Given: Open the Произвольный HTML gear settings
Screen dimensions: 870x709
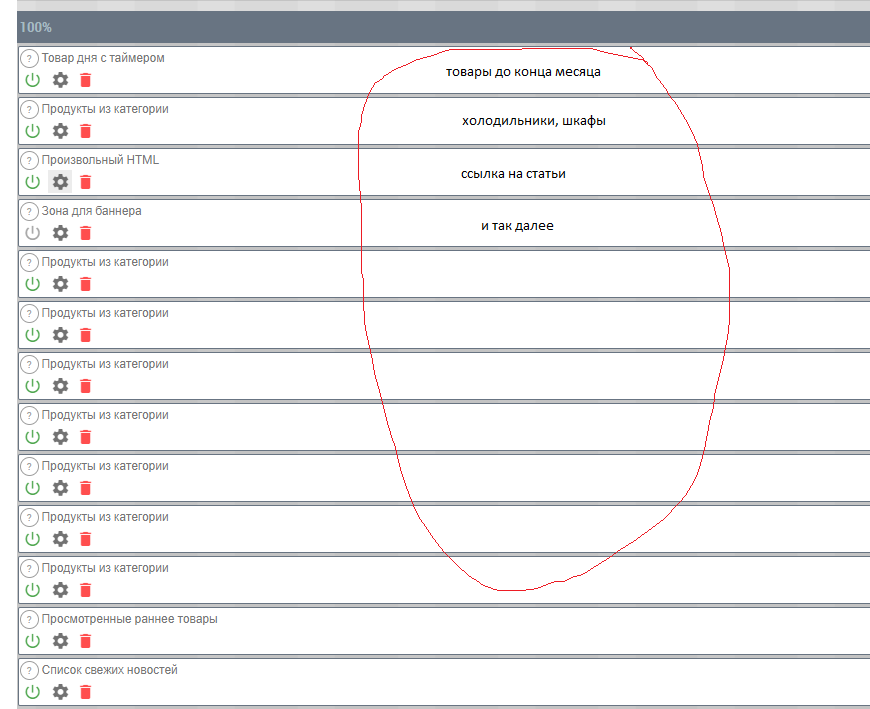Looking at the screenshot, I should [x=60, y=182].
